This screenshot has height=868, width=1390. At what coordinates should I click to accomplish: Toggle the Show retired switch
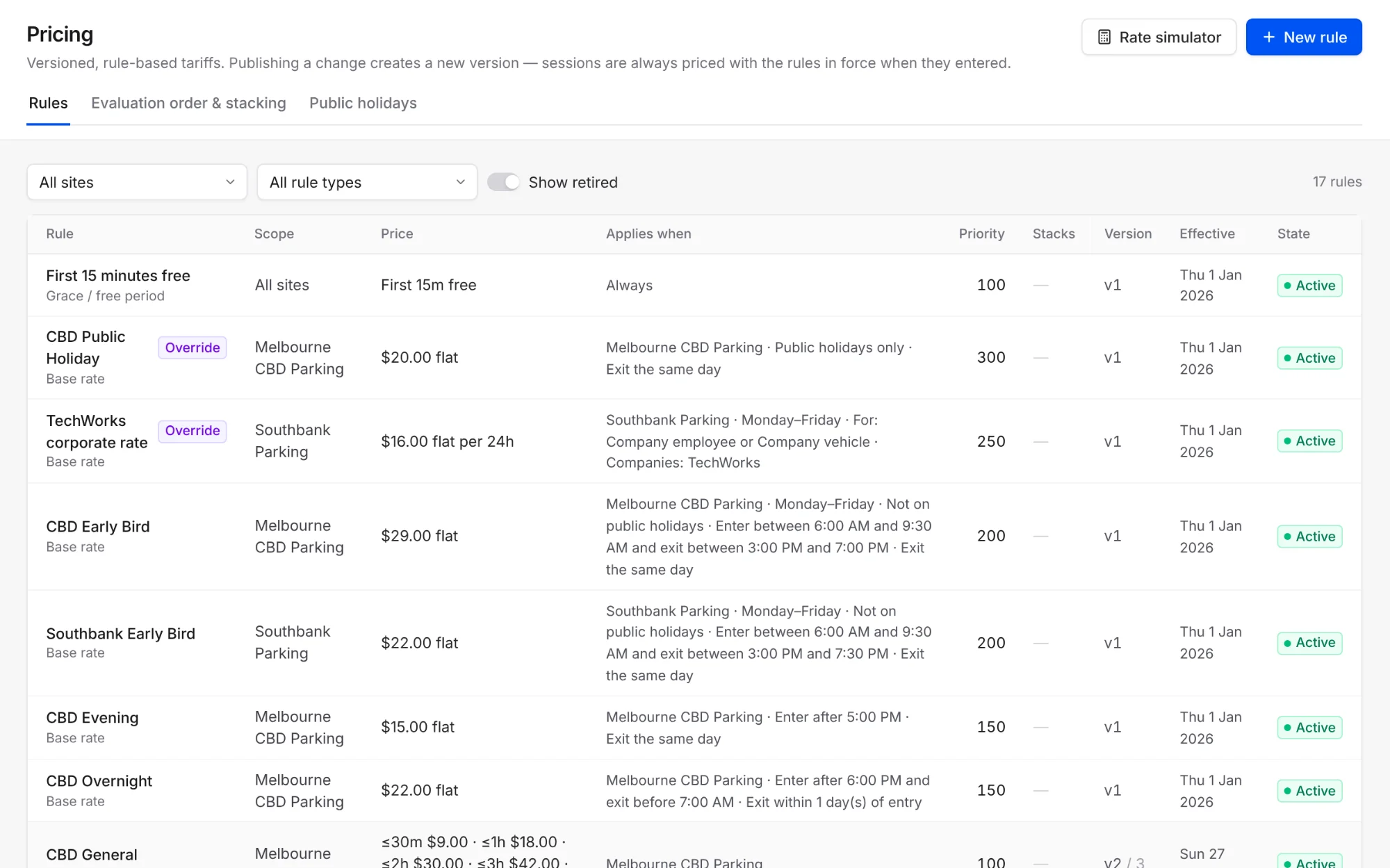[x=503, y=182]
